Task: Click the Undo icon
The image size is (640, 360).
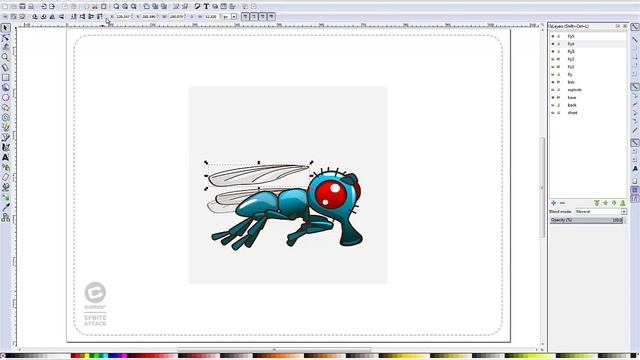Action: 44,7
